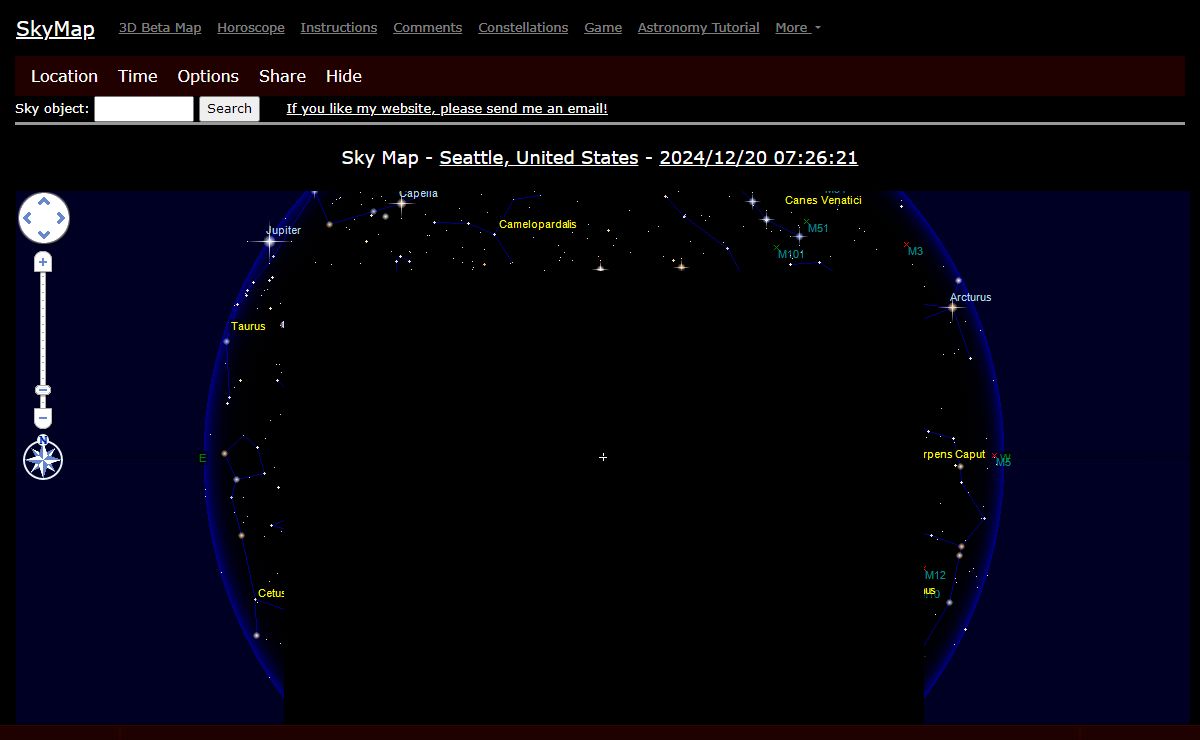Open the Game link
The height and width of the screenshot is (740, 1200).
pos(603,28)
